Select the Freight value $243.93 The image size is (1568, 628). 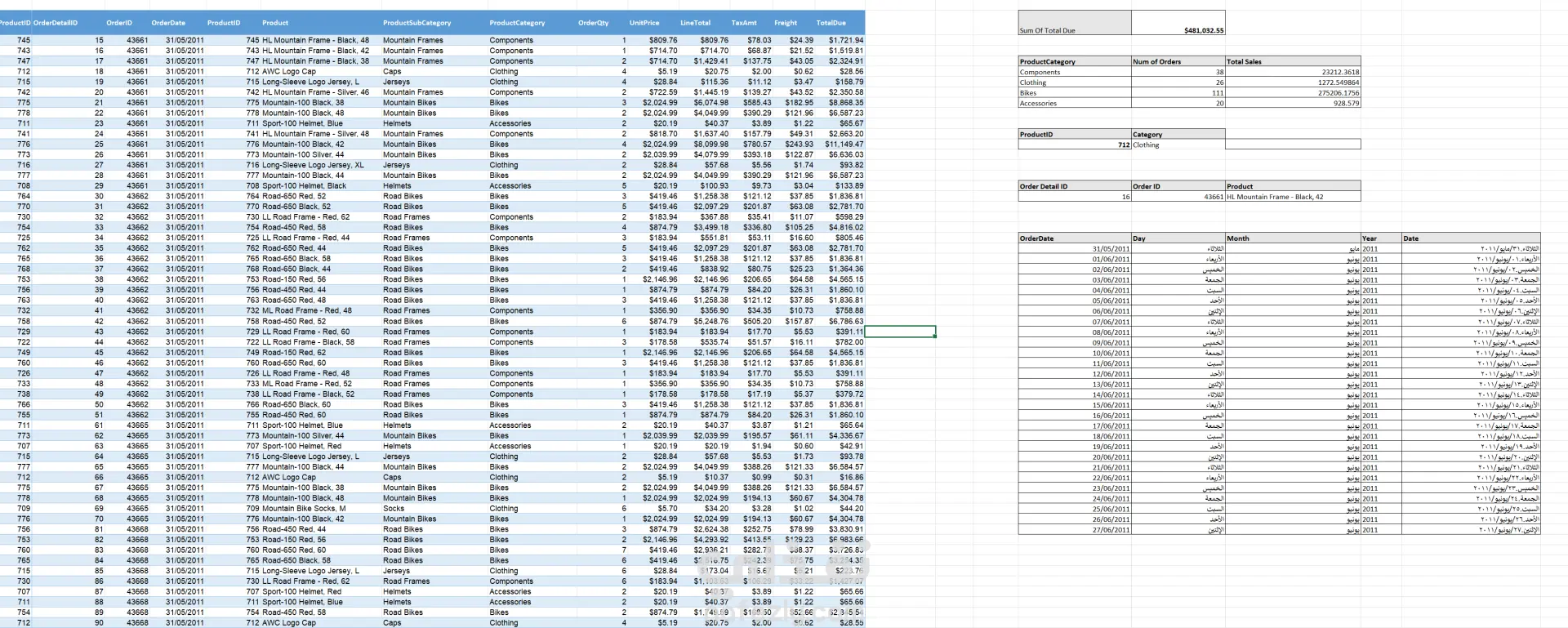[x=799, y=144]
